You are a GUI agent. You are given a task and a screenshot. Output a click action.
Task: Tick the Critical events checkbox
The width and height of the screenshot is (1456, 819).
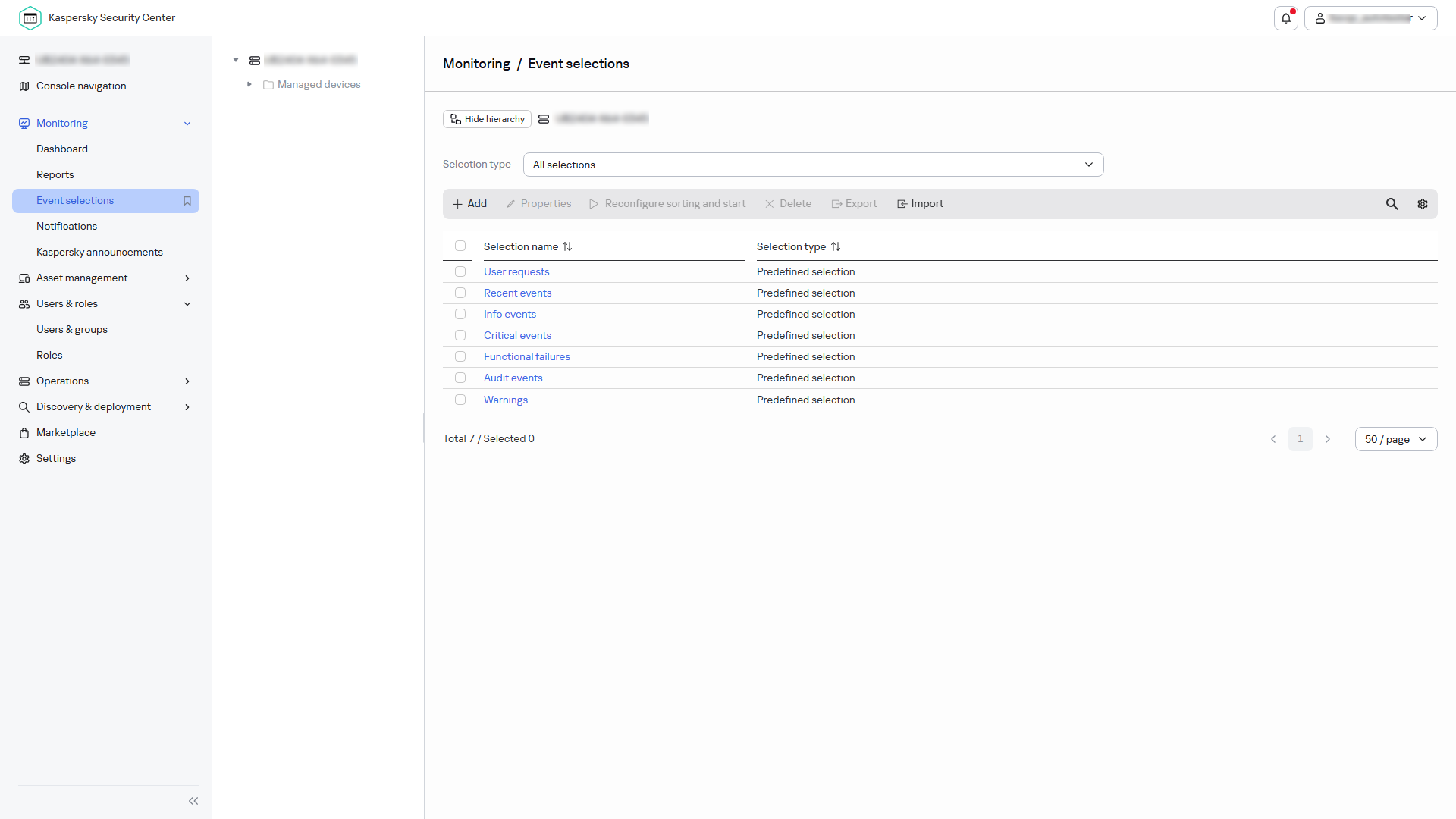click(460, 335)
